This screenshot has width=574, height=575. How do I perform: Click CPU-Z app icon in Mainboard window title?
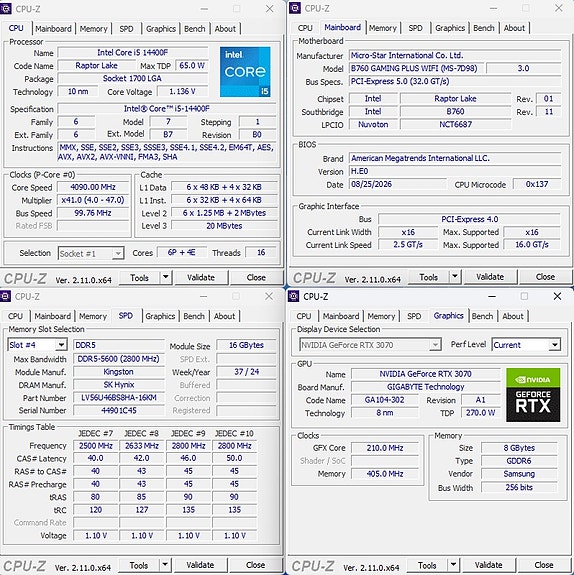tap(295, 8)
